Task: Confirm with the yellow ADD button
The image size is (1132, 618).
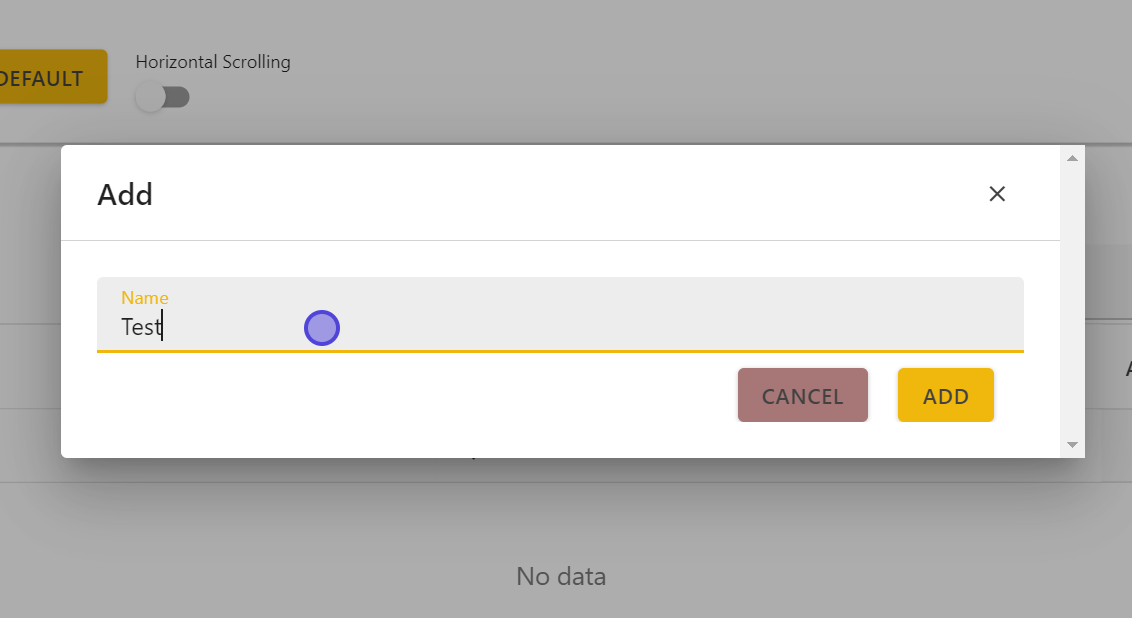Action: click(x=945, y=396)
